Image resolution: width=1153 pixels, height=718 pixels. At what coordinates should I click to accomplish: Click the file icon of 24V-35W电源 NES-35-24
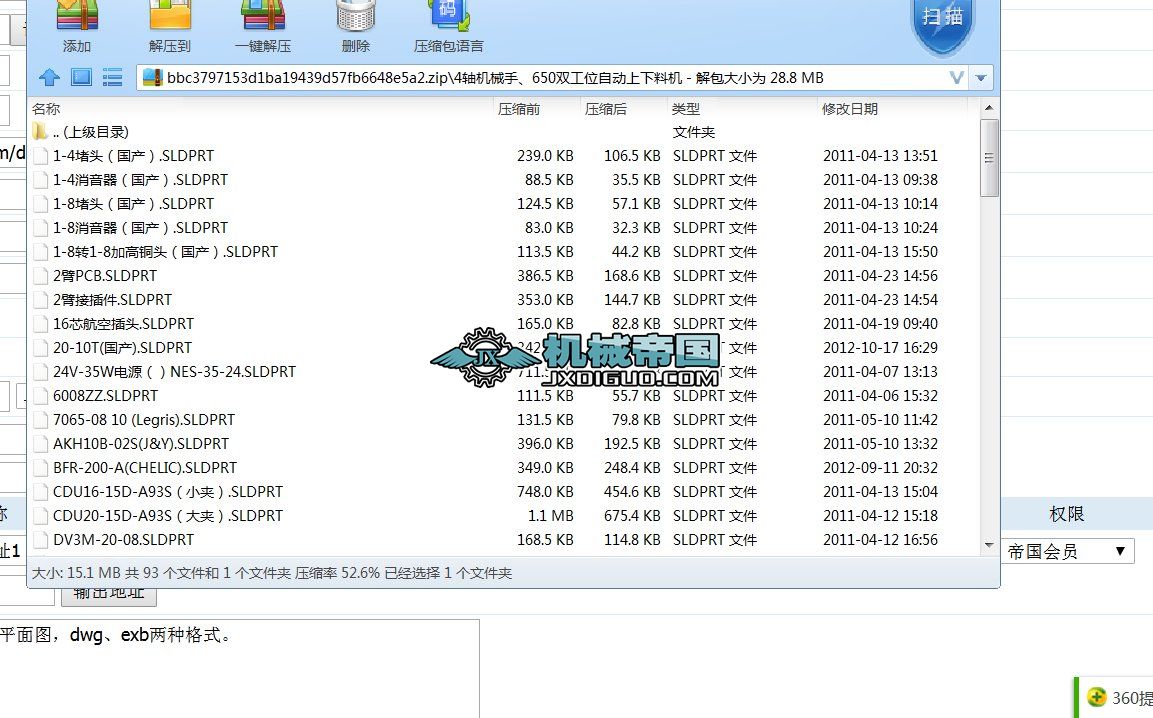tap(40, 372)
